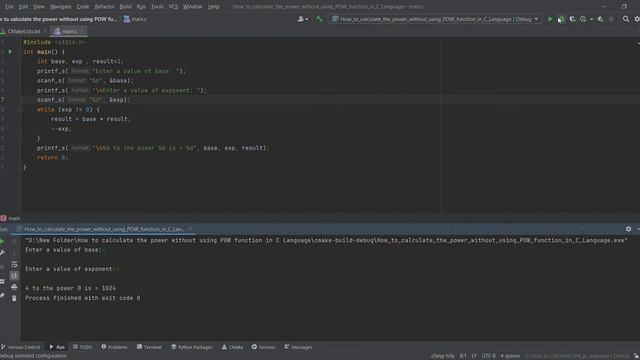Toggle Soft-Wrap in the Run console
This screenshot has height=360, width=640.
(14, 264)
